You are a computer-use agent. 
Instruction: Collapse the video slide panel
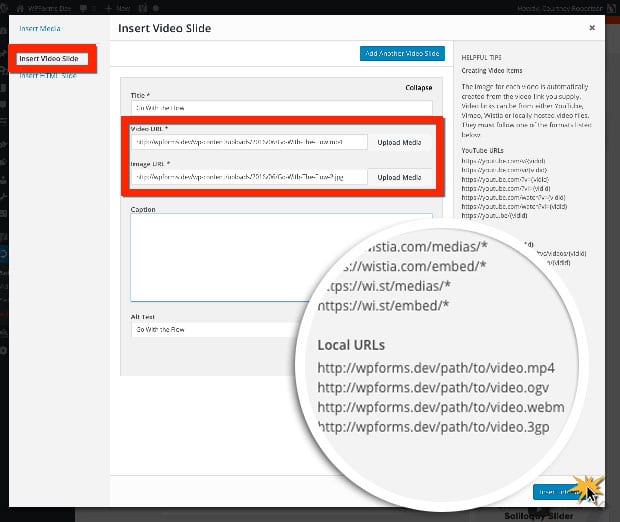[x=418, y=87]
